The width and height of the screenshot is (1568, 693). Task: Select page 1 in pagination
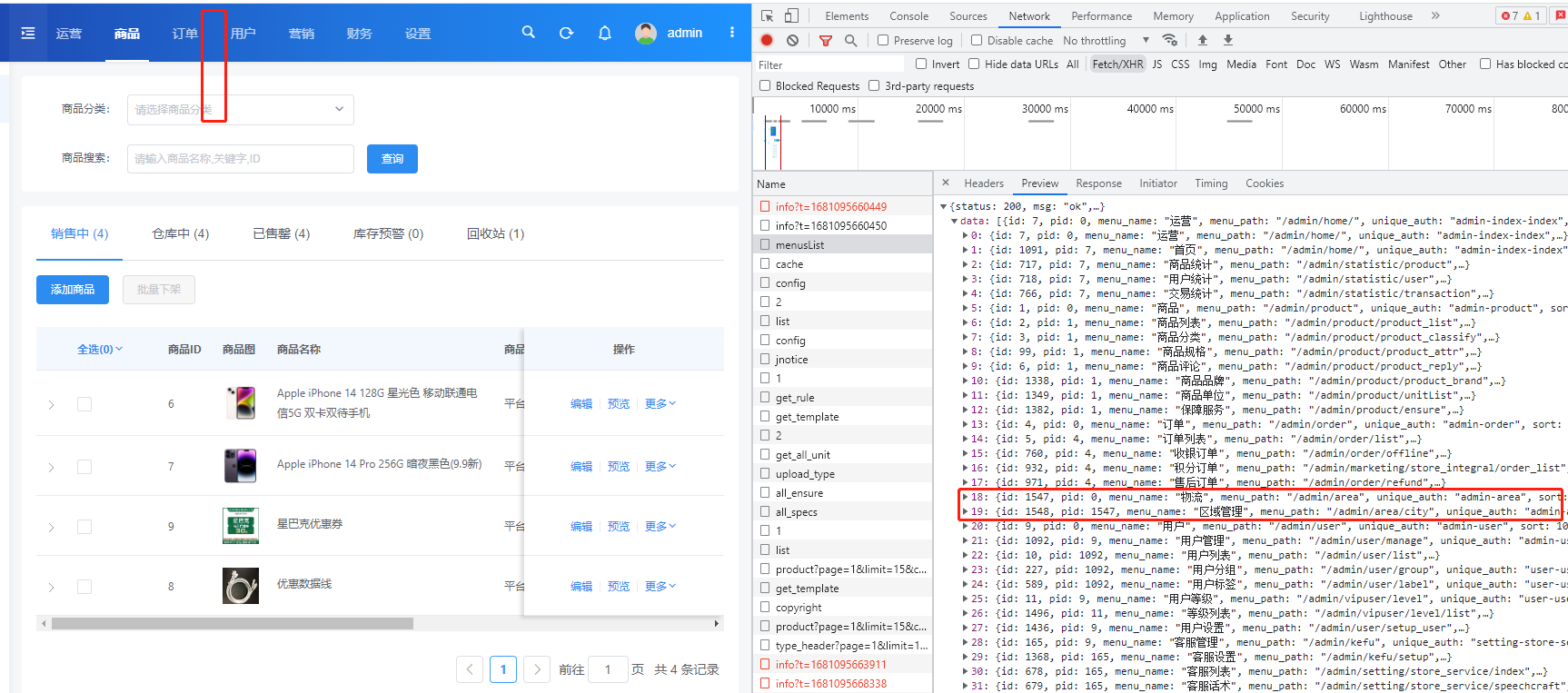503,669
